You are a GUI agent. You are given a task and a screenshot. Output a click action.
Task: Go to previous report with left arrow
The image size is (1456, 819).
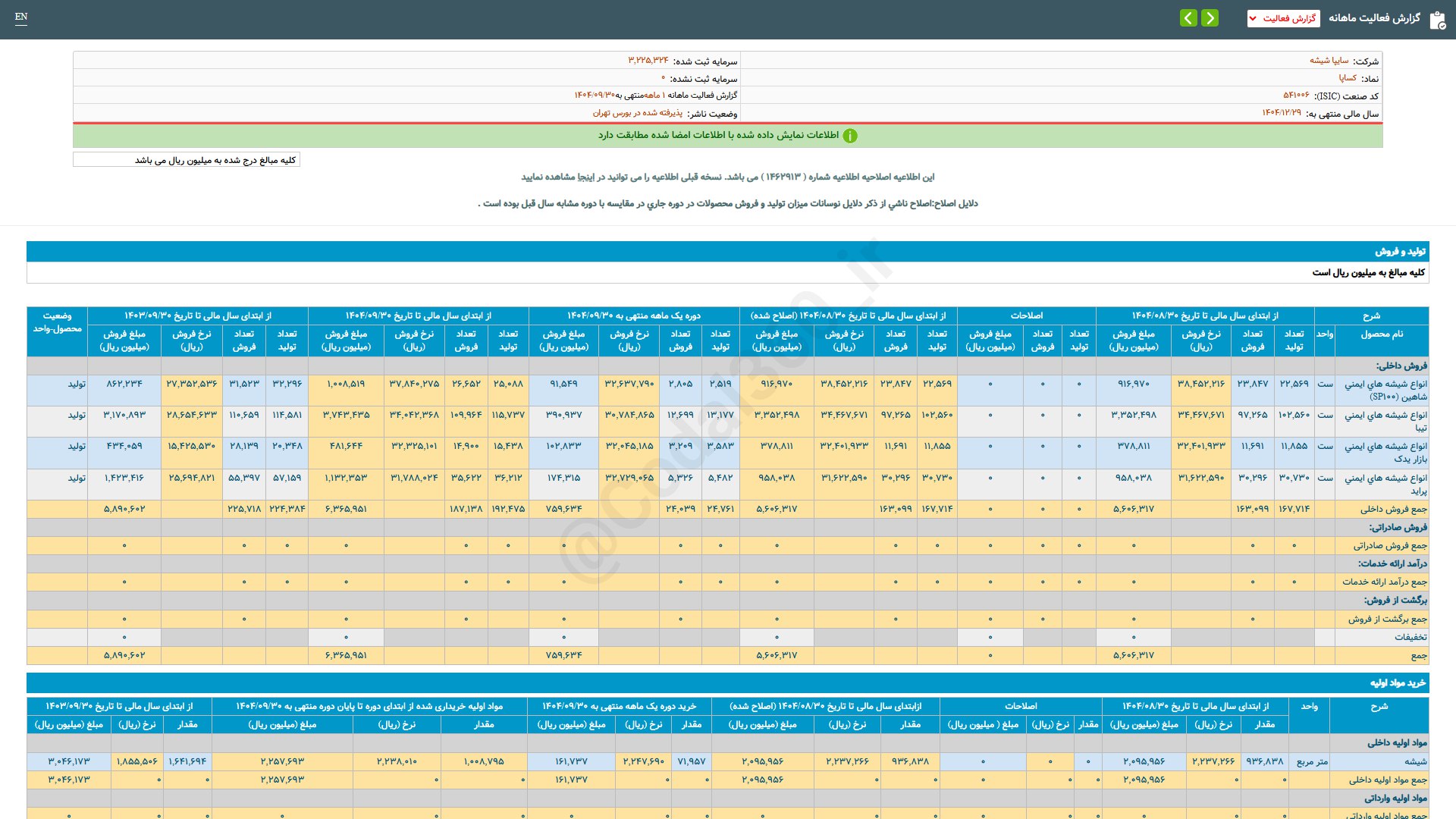1188,18
